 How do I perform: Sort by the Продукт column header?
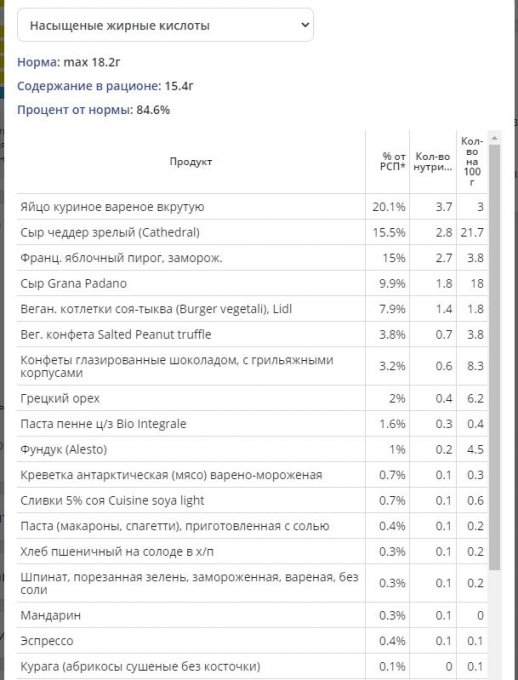[191, 162]
